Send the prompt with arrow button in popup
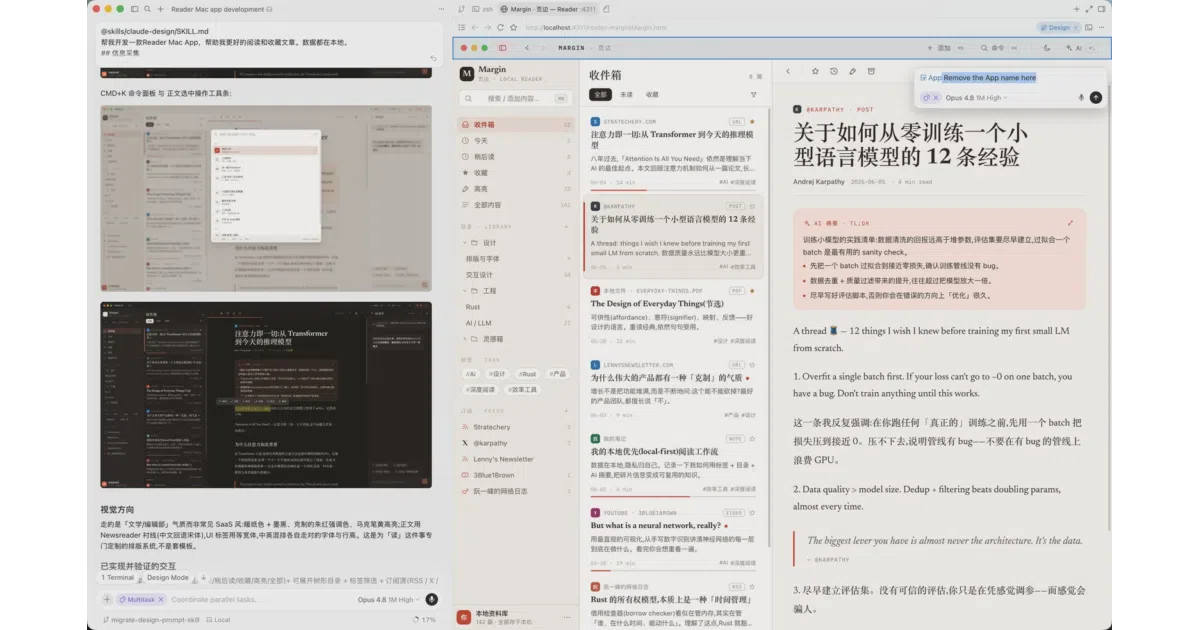The width and height of the screenshot is (1200, 630). point(1096,98)
